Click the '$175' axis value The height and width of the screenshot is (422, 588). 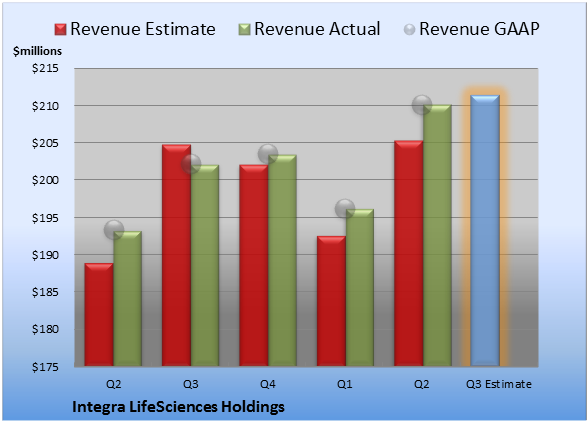(46, 367)
